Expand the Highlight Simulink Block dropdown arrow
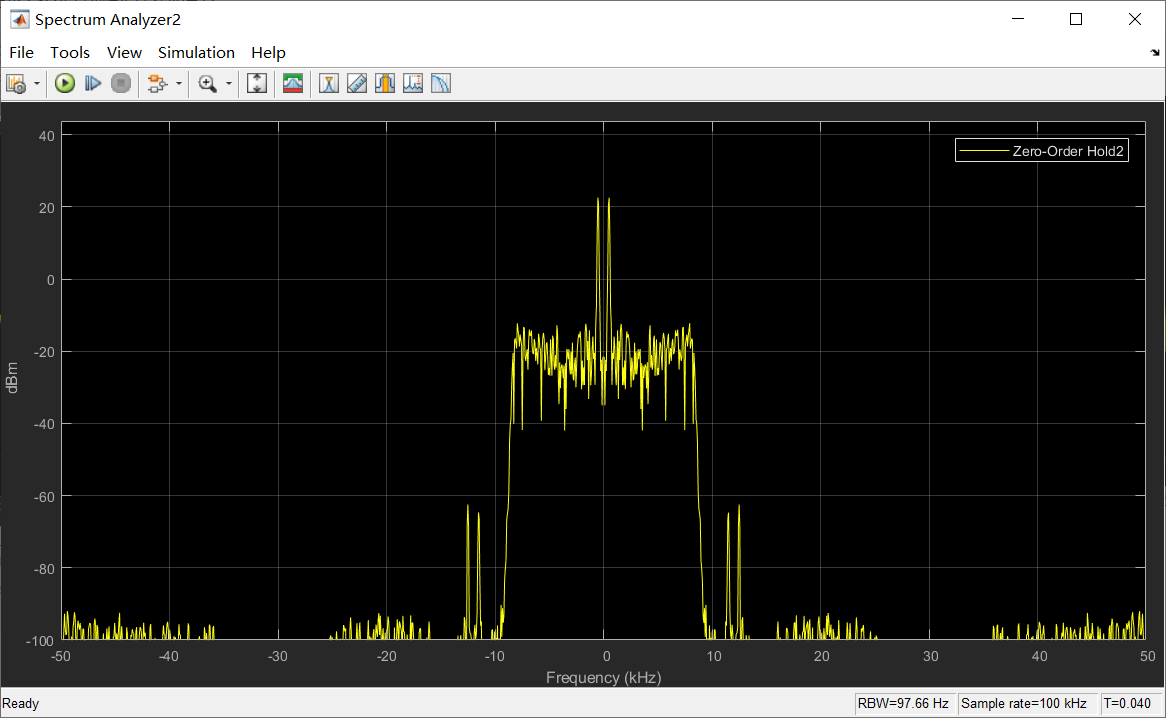The width and height of the screenshot is (1166, 718). 178,83
